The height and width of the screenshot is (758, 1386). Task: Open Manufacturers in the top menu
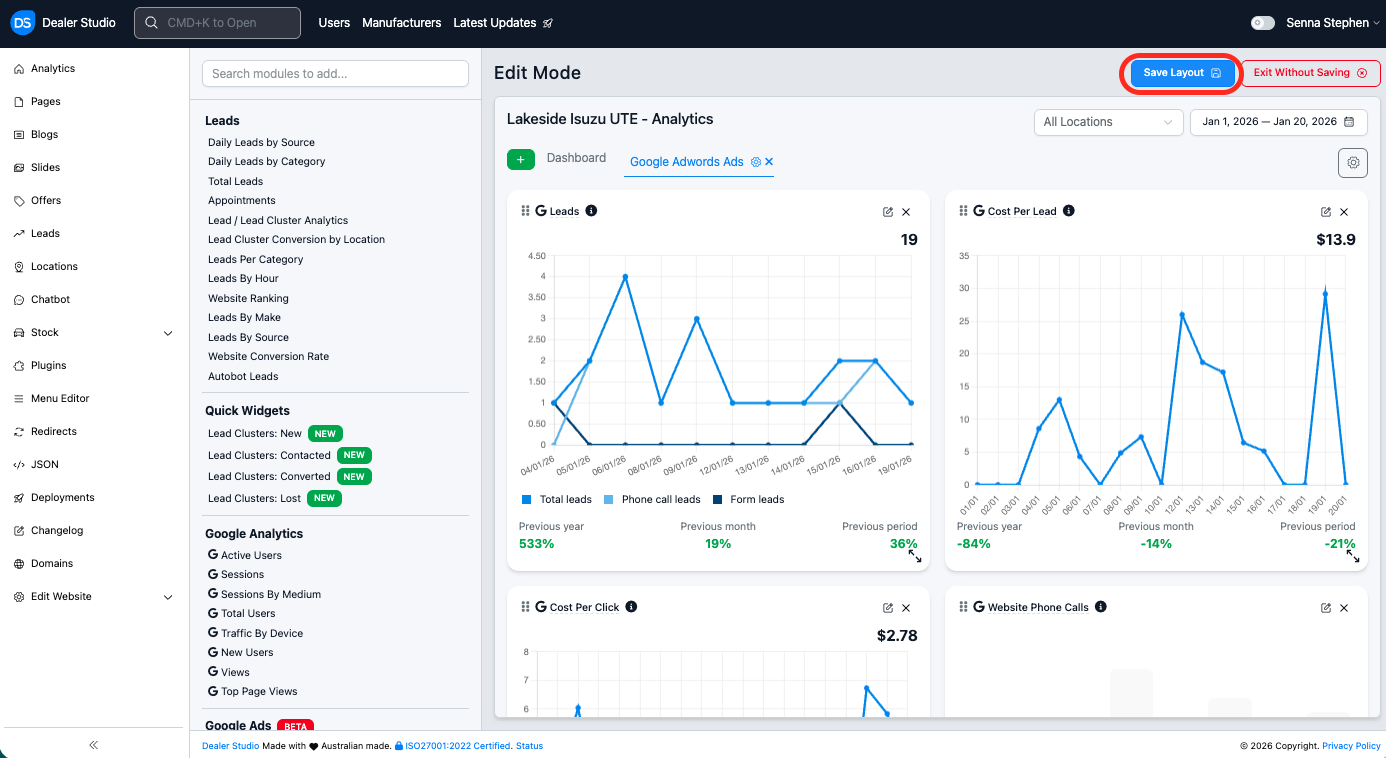(401, 23)
